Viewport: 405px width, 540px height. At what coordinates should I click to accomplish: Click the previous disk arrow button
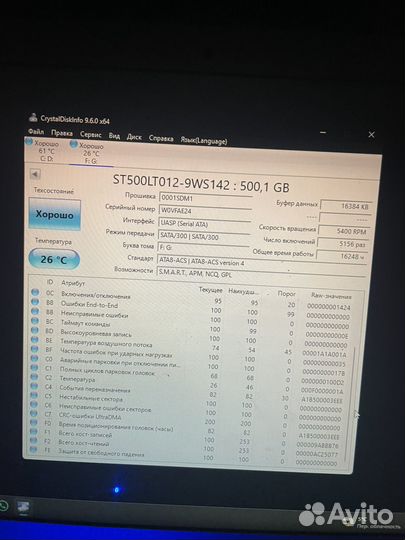pos(35,174)
